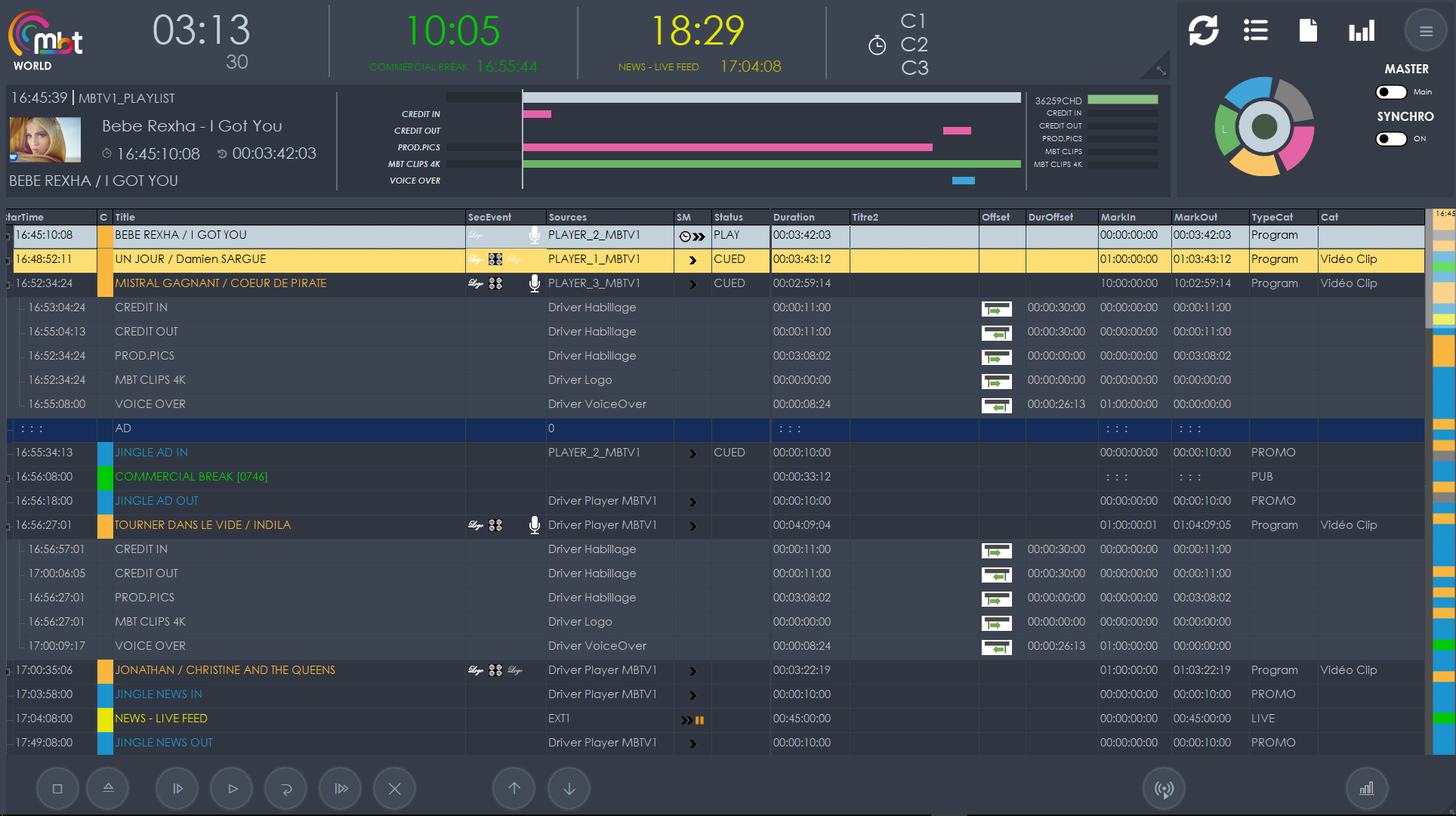Toggle the MASTER Main switch

1391,92
